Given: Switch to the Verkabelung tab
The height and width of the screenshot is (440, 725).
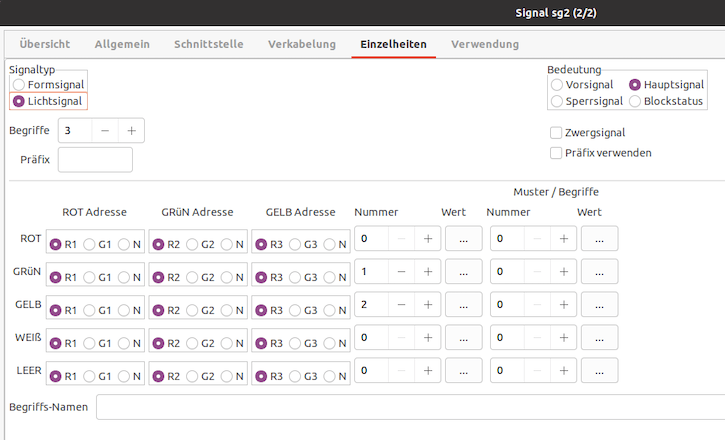Looking at the screenshot, I should point(299,44).
